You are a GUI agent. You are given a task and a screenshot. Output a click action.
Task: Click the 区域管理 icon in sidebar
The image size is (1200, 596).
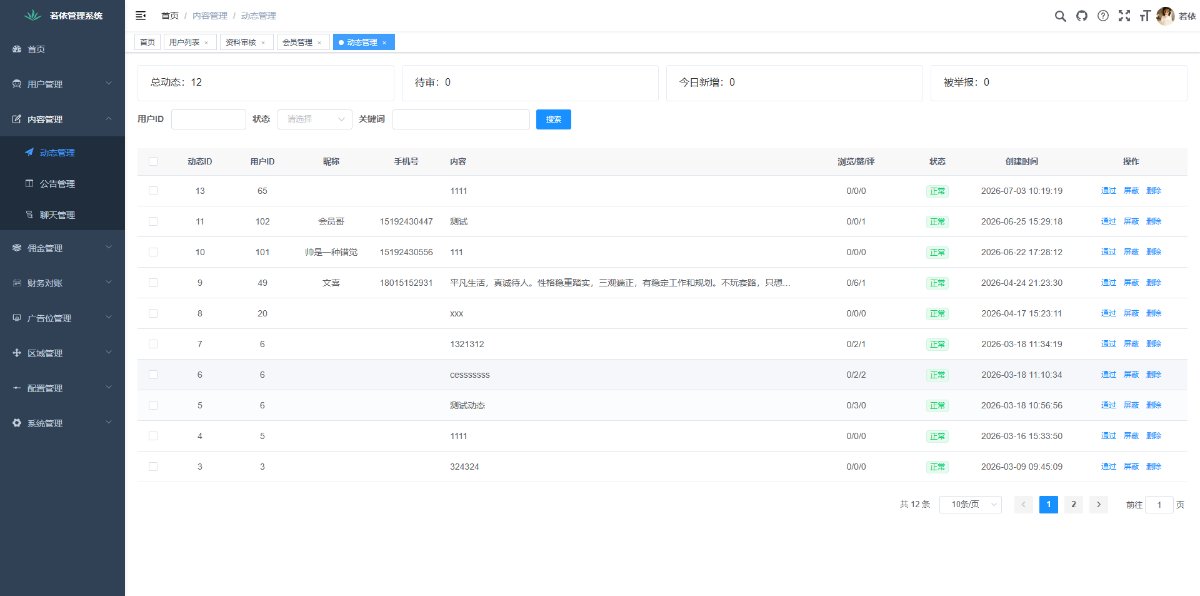[16, 353]
